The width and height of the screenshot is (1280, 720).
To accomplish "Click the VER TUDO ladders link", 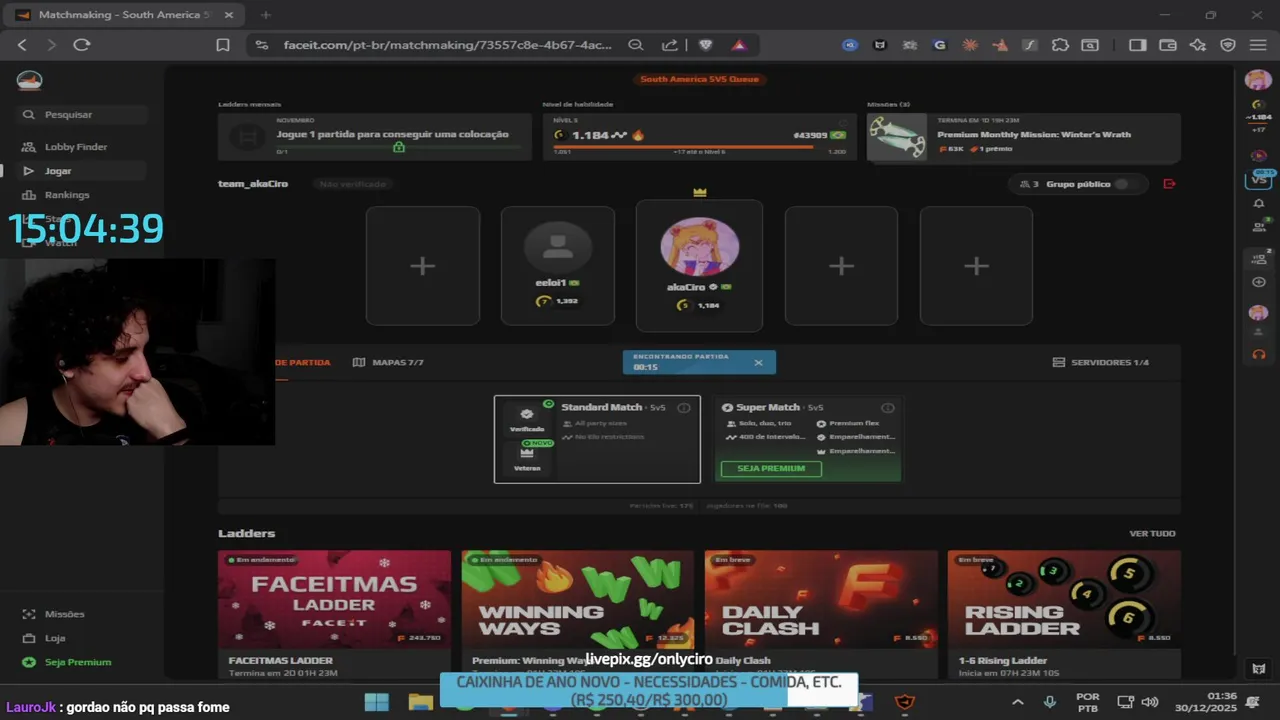I will [1152, 534].
